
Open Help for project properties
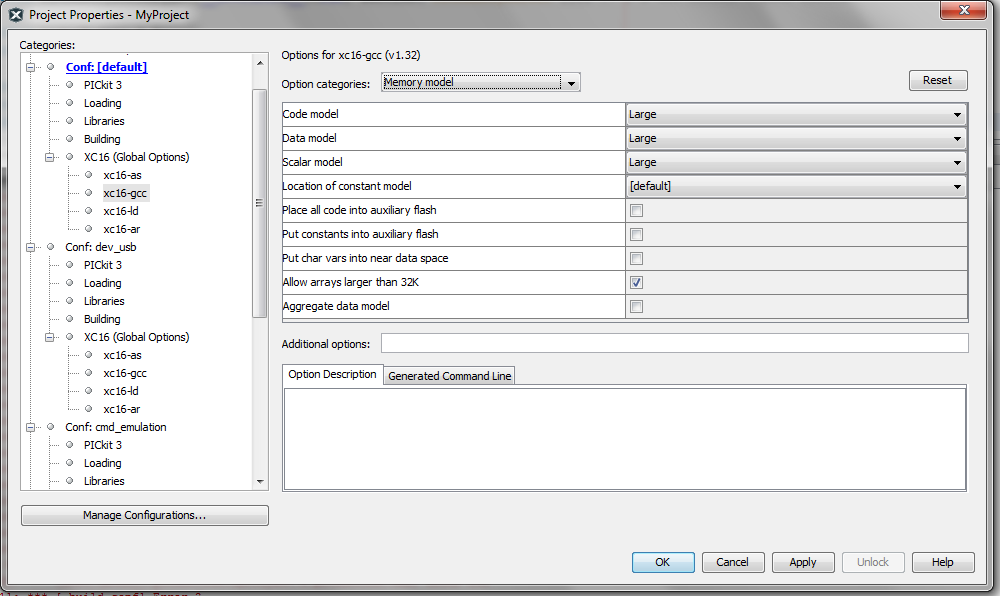pos(943,562)
